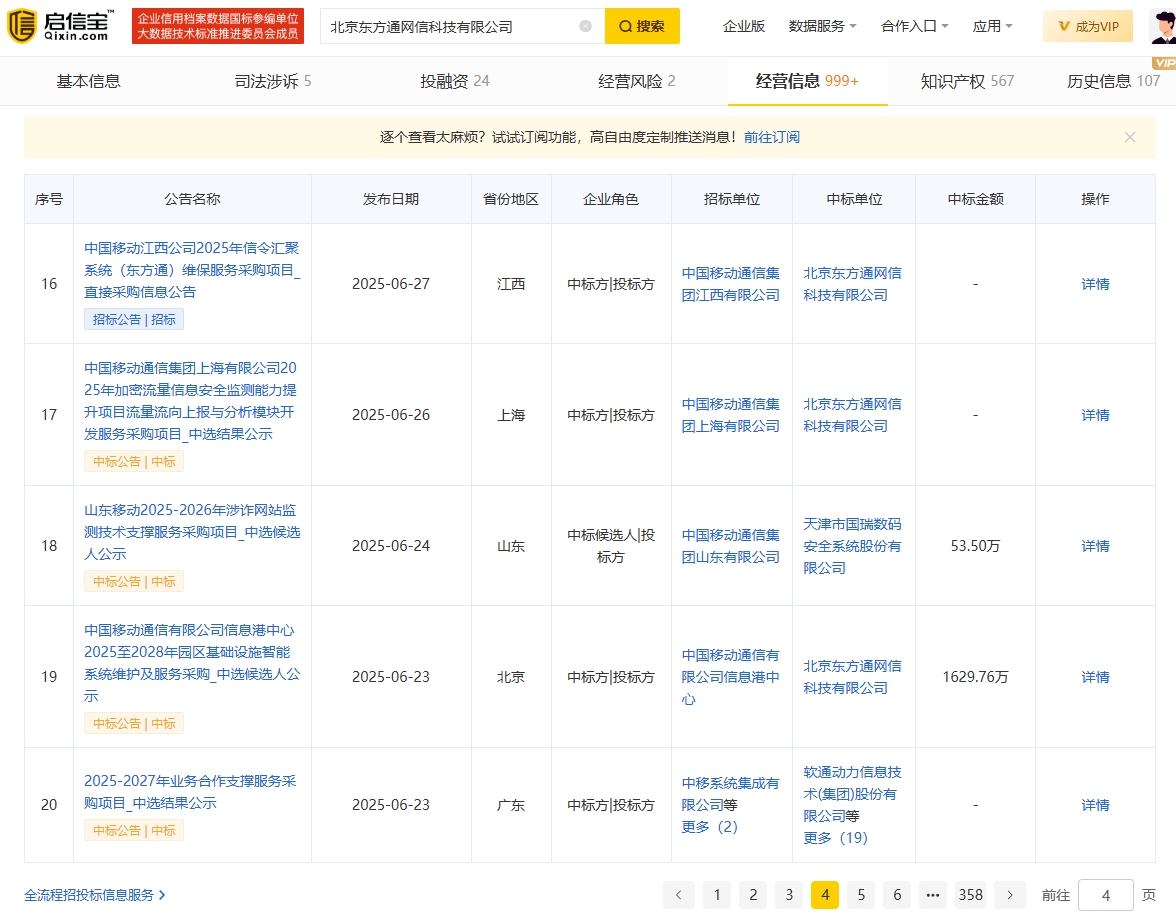Switch to the 司法涉诉 tab
Viewport: 1176px width, 921px height.
272,81
